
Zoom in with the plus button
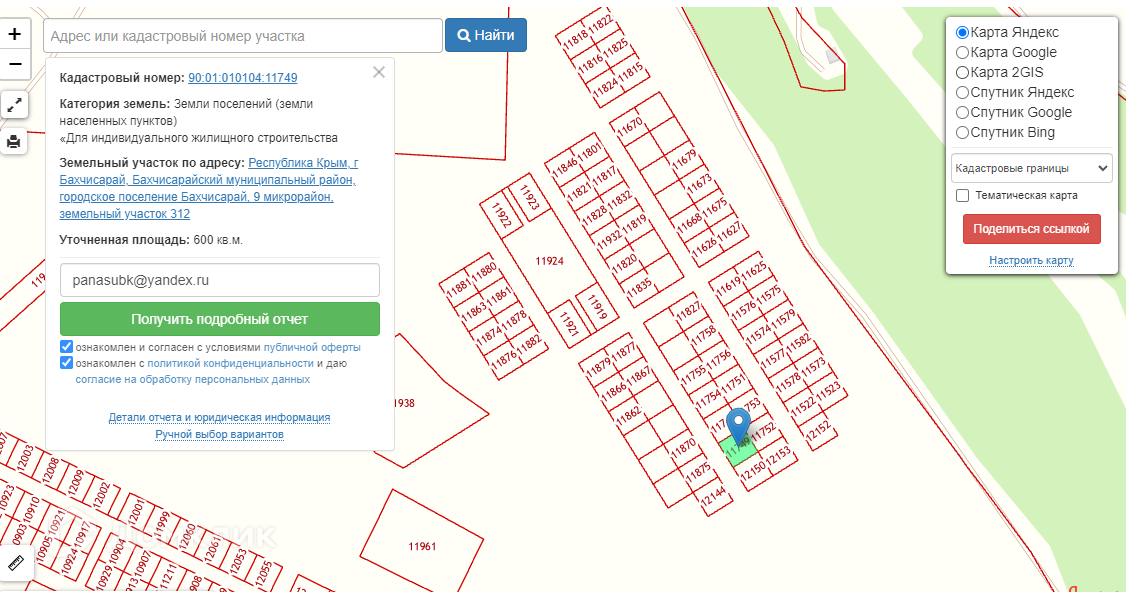(14, 34)
